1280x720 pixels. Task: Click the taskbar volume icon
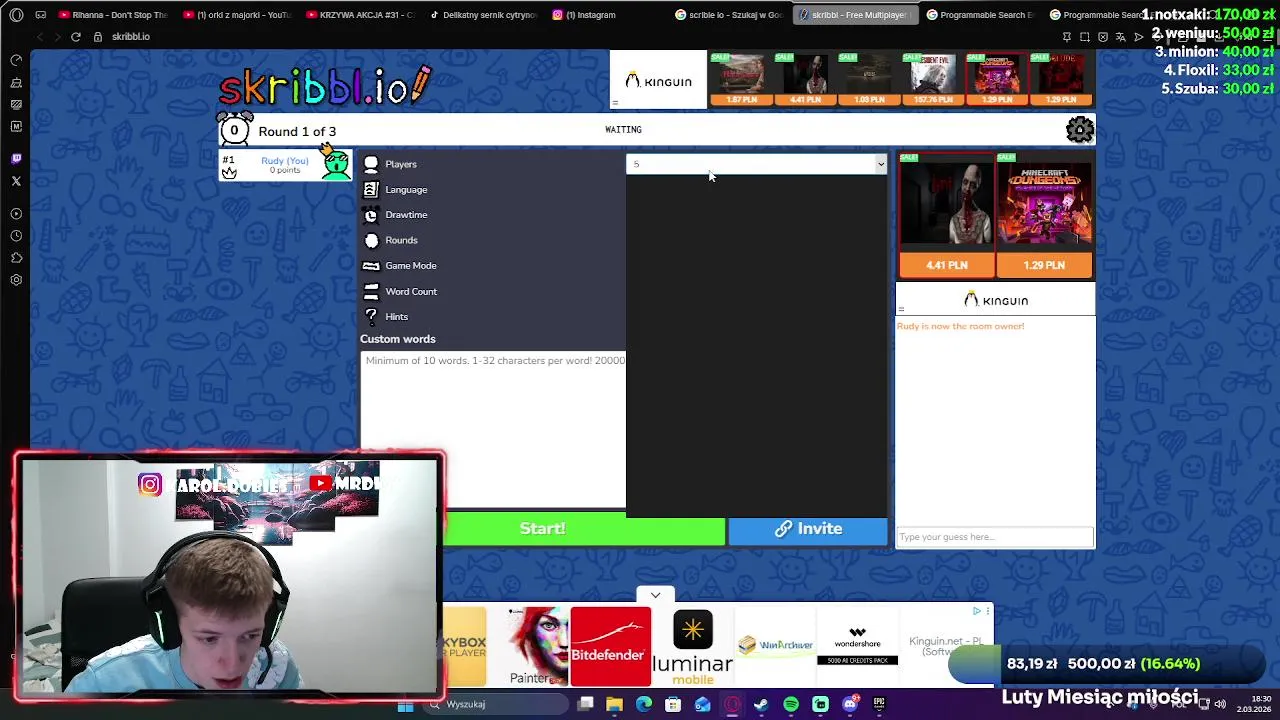1220,704
